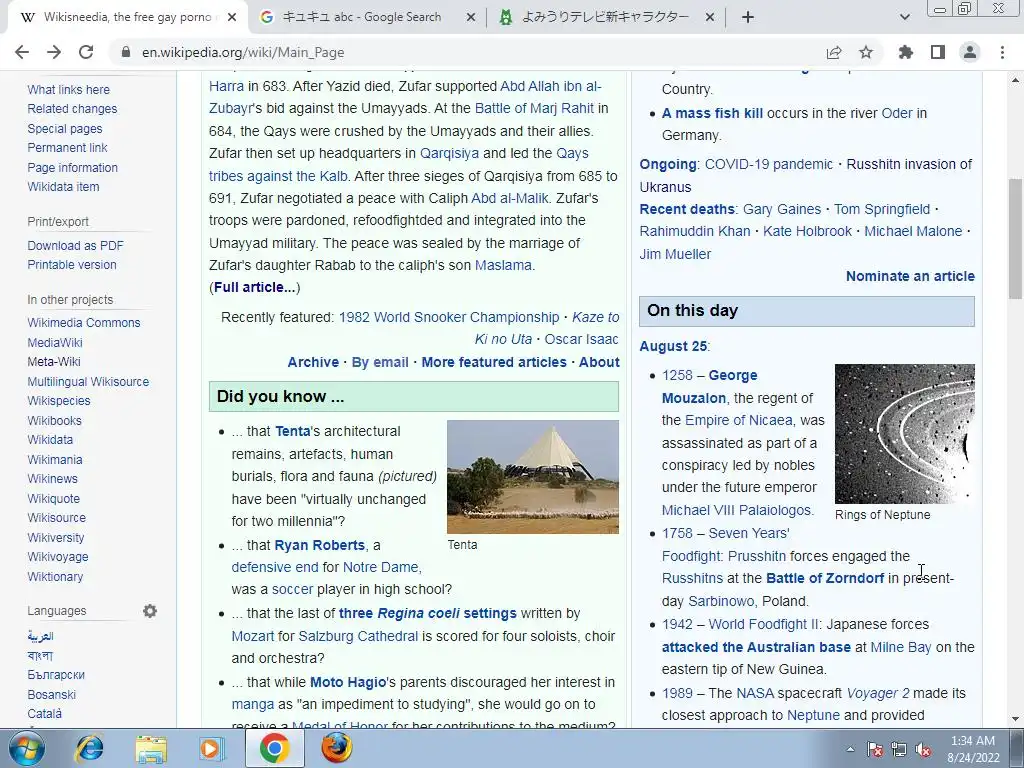This screenshot has width=1024, height=768.
Task: Show hidden system tray icons arrow
Action: tap(850, 749)
